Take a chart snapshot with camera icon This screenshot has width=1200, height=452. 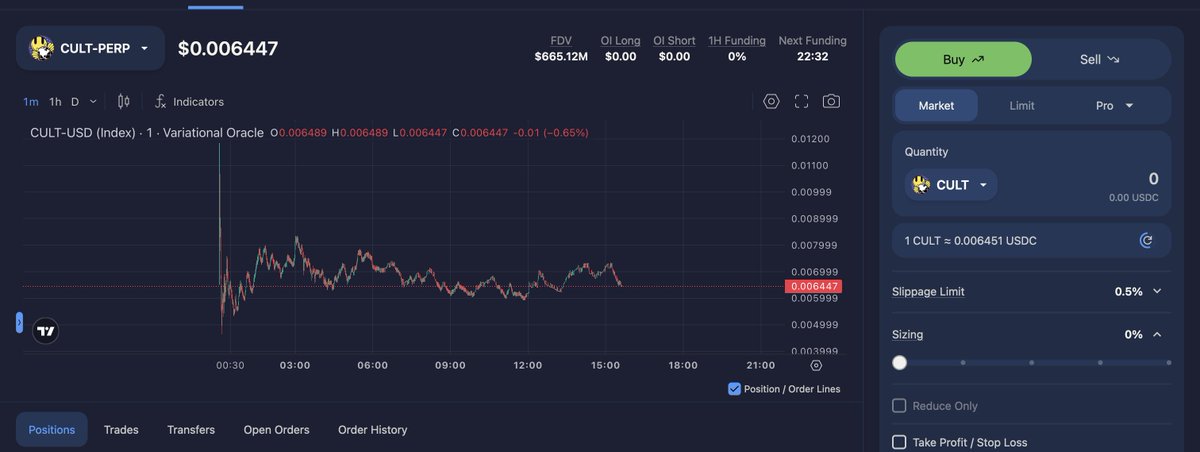831,101
